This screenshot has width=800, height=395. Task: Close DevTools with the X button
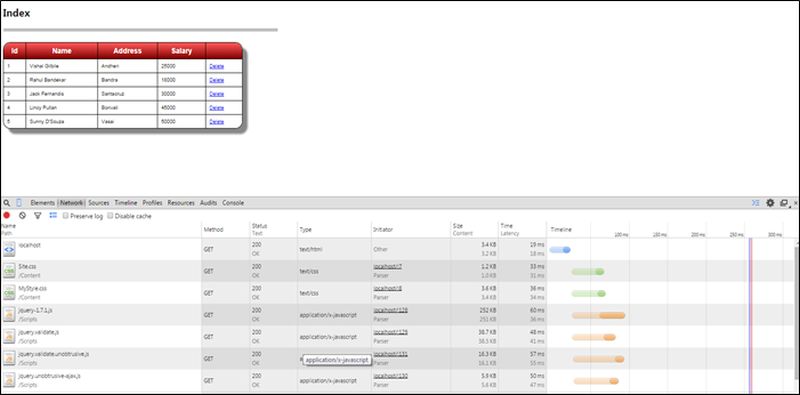pyautogui.click(x=795, y=203)
